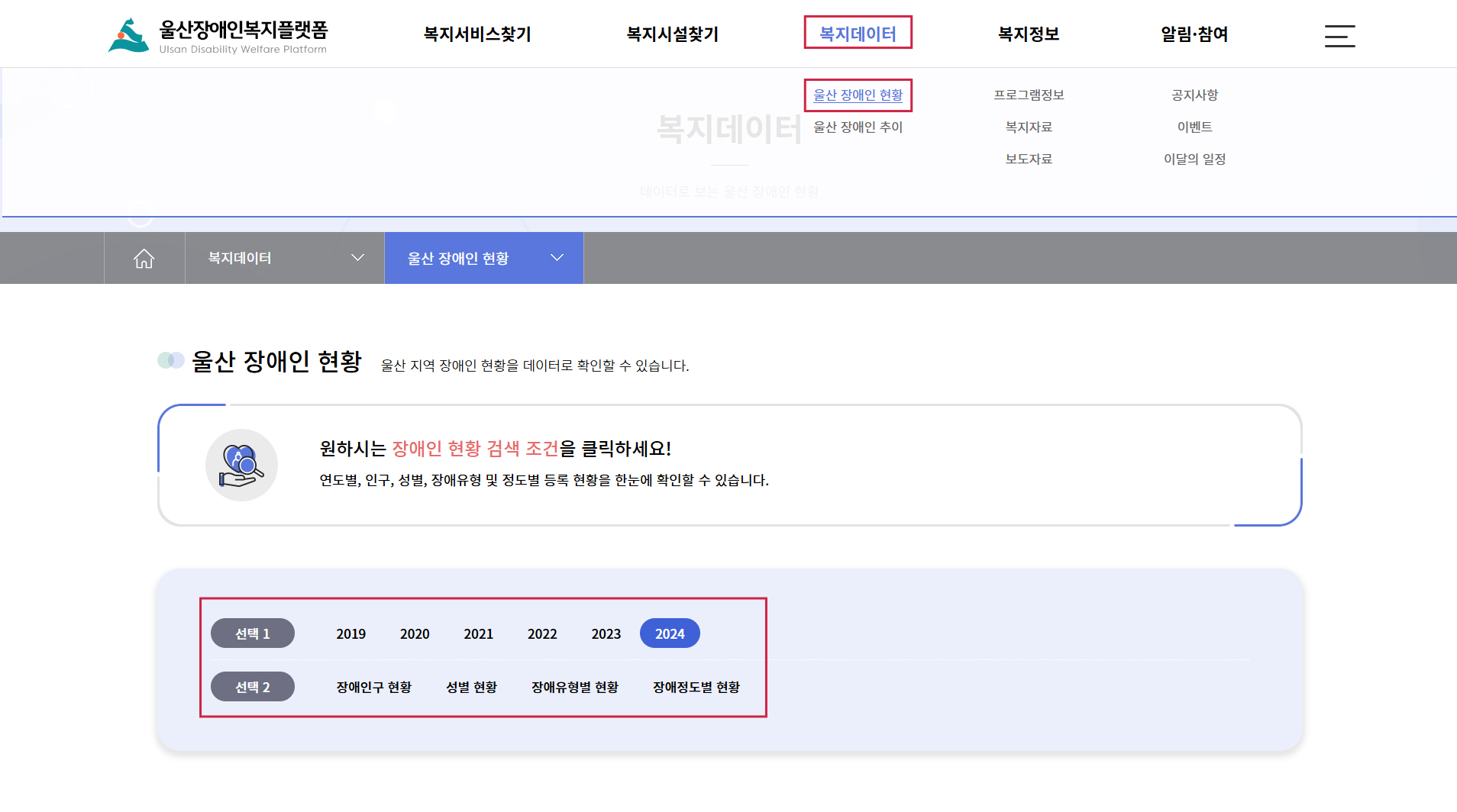Choose 장애유형별 현황 option

575,688
